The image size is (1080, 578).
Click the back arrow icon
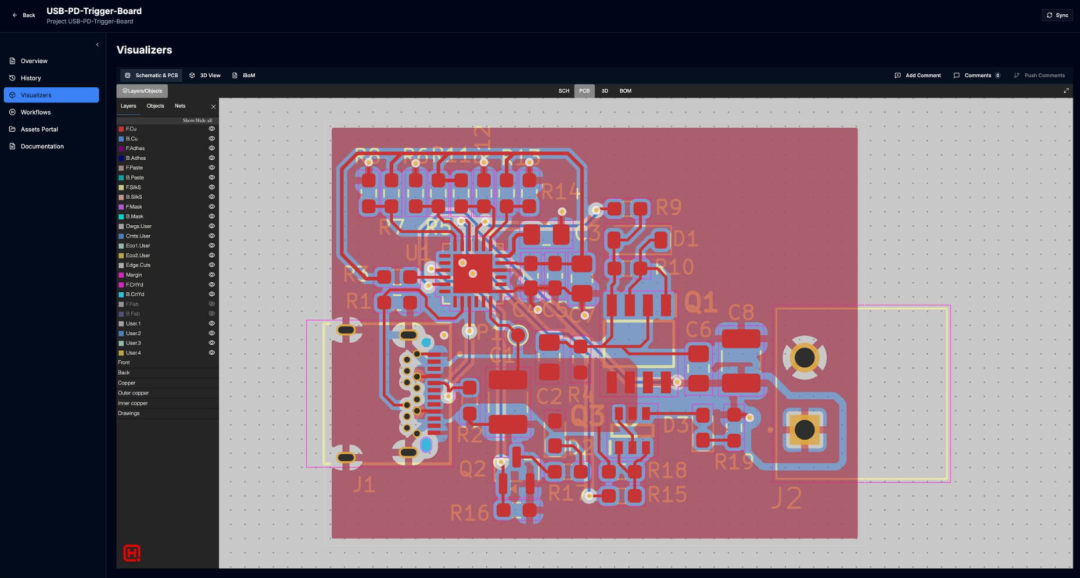pos(15,15)
